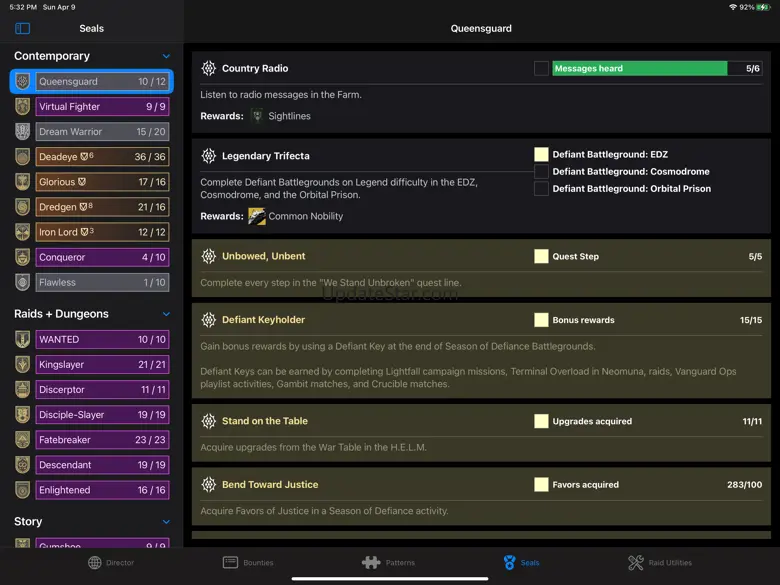This screenshot has height=585, width=780.
Task: Click the Glorious seal emblem icon
Action: tap(22, 182)
